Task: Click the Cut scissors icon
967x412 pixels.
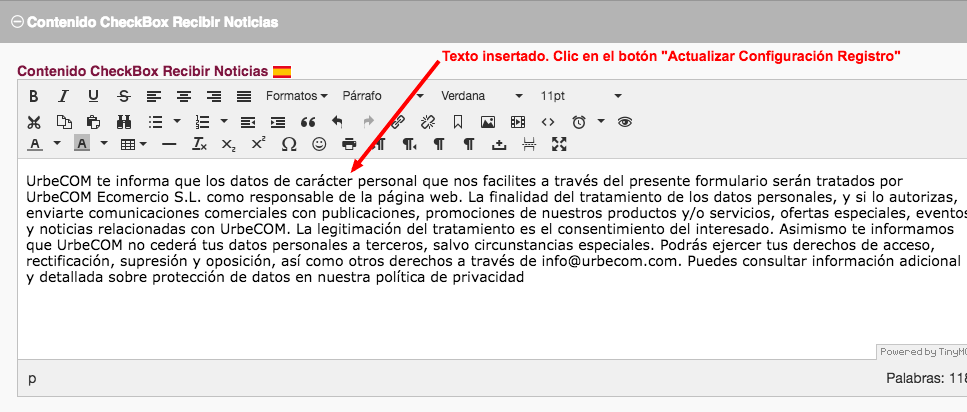Action: [33, 122]
